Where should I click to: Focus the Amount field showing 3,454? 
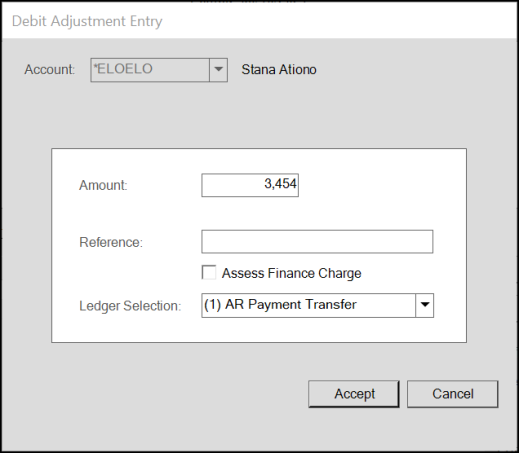[x=250, y=185]
